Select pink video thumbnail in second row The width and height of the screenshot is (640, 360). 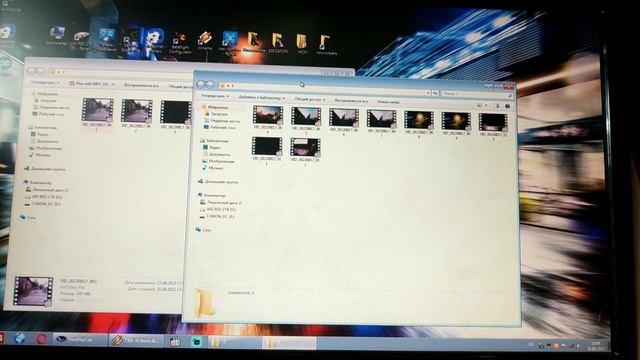305,148
